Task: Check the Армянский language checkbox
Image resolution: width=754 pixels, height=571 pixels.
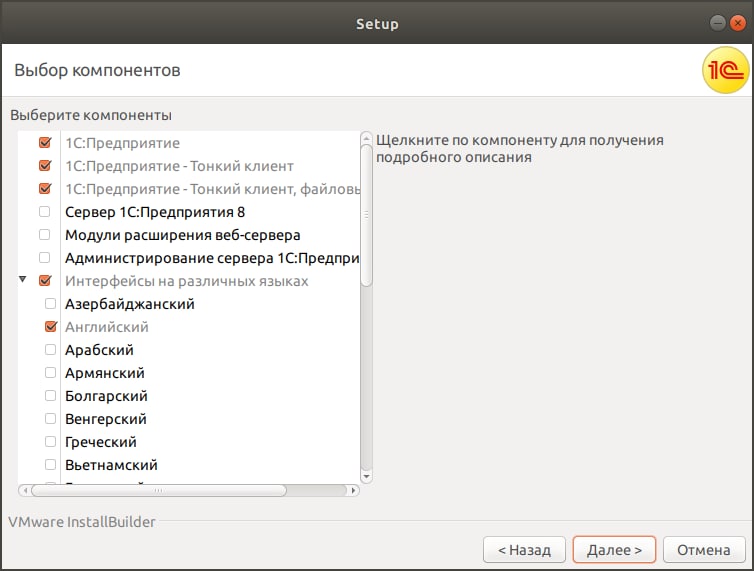Action: click(50, 372)
